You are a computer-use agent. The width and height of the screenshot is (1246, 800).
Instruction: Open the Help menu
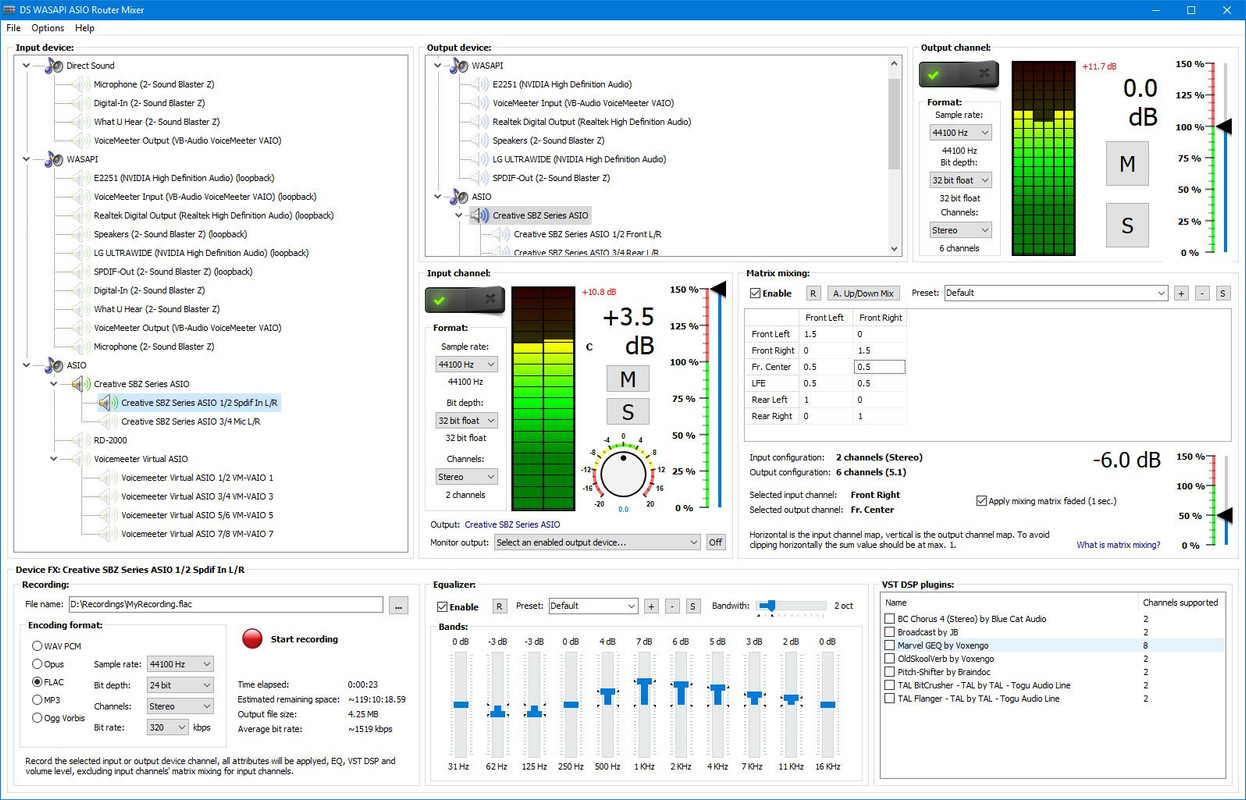(84, 28)
